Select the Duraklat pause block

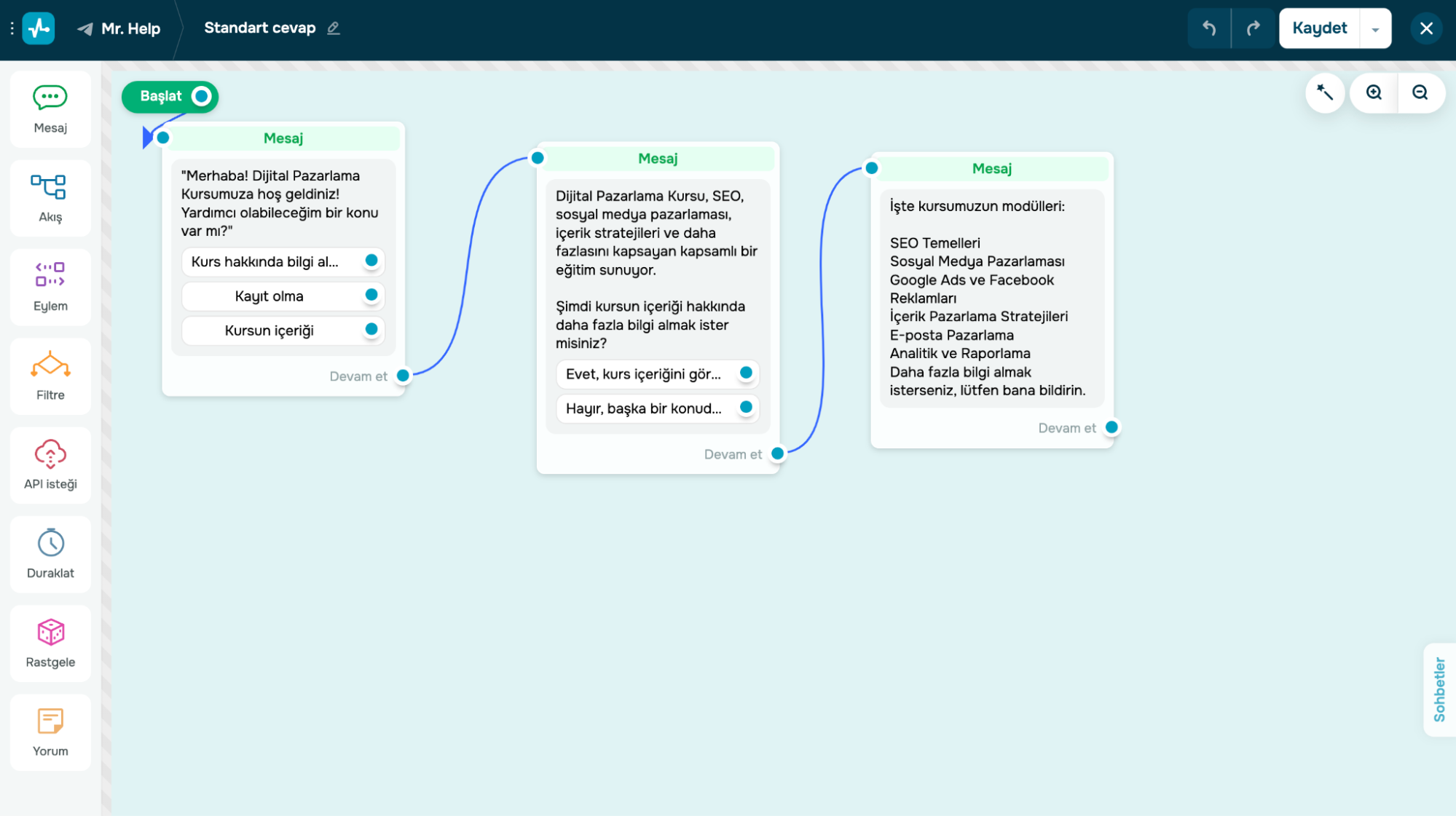[50, 554]
